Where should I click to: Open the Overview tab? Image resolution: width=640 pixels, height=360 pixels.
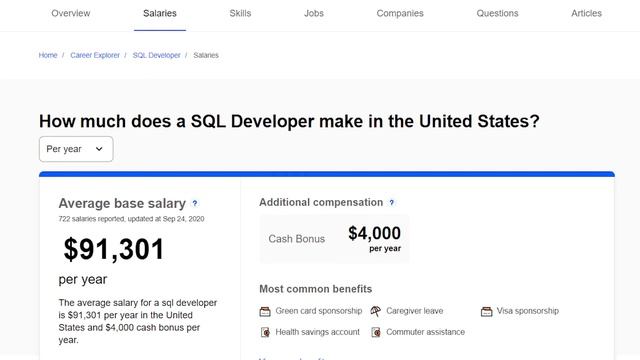pos(71,13)
